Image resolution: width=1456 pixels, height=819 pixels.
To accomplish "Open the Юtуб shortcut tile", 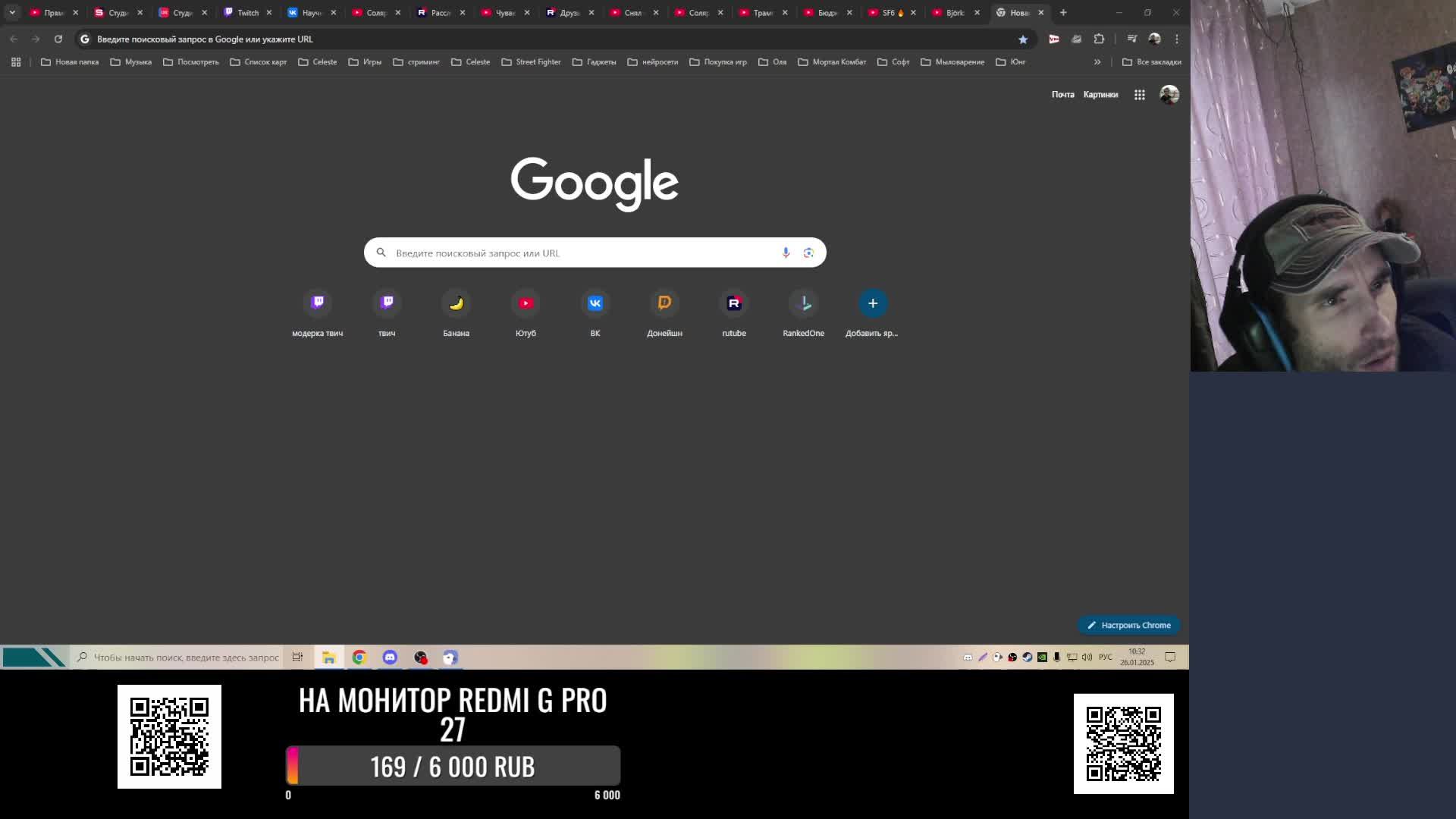I will (526, 303).
